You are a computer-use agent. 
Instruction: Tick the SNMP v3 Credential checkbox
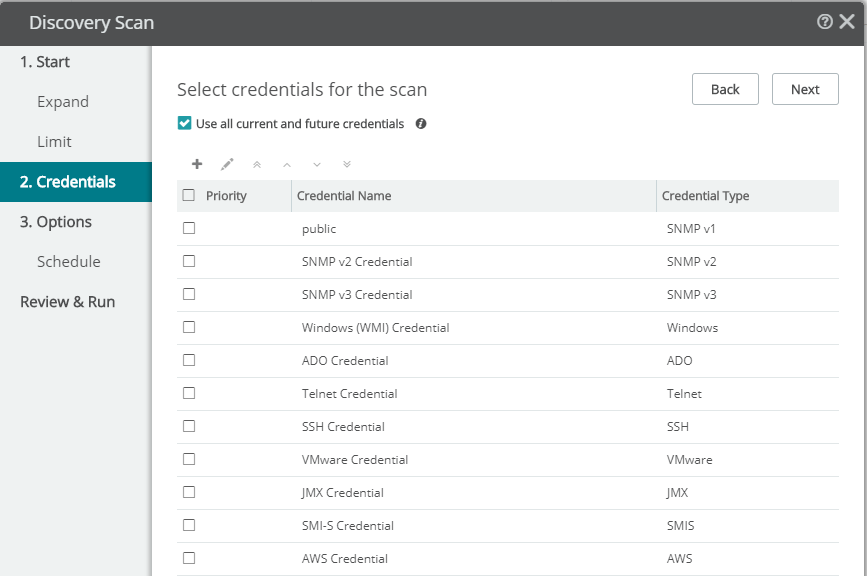pos(189,294)
